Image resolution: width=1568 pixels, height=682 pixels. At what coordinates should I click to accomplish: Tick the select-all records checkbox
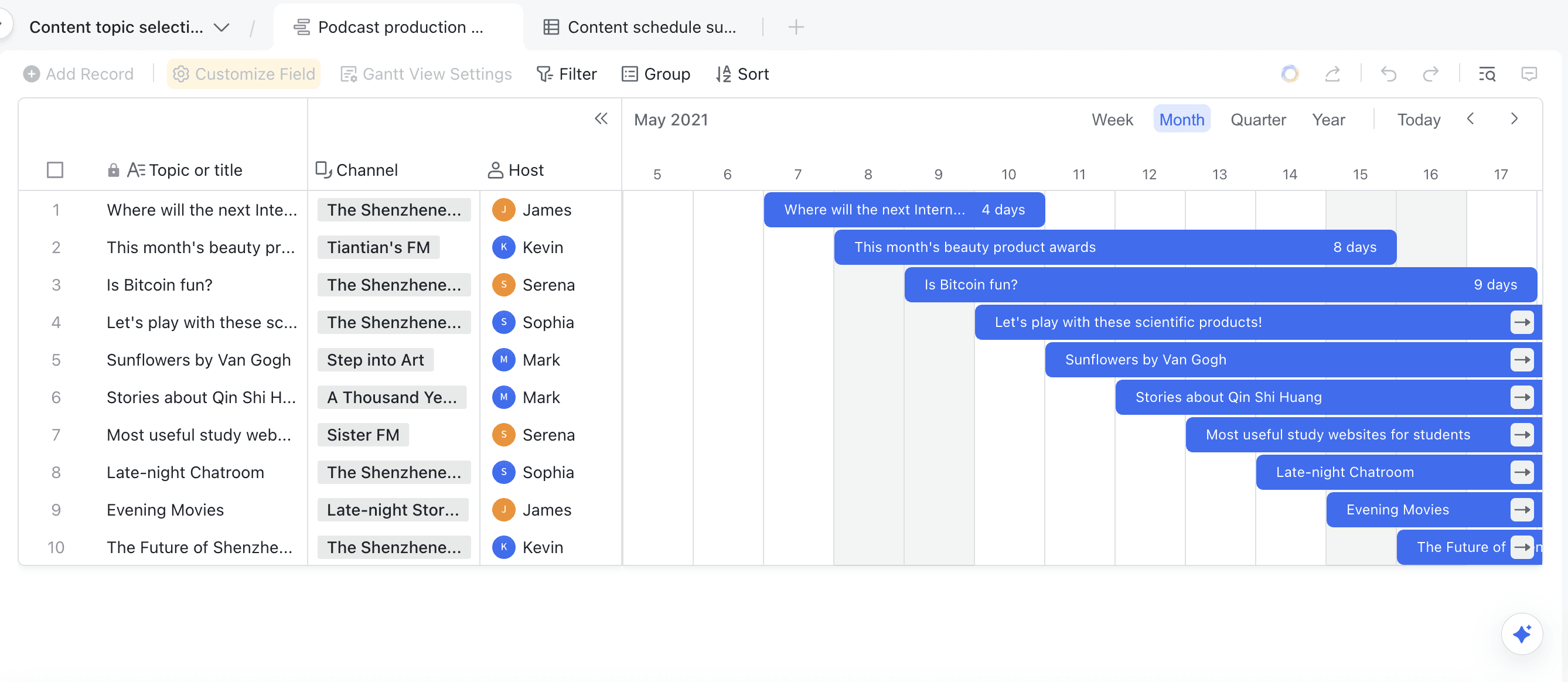coord(54,170)
